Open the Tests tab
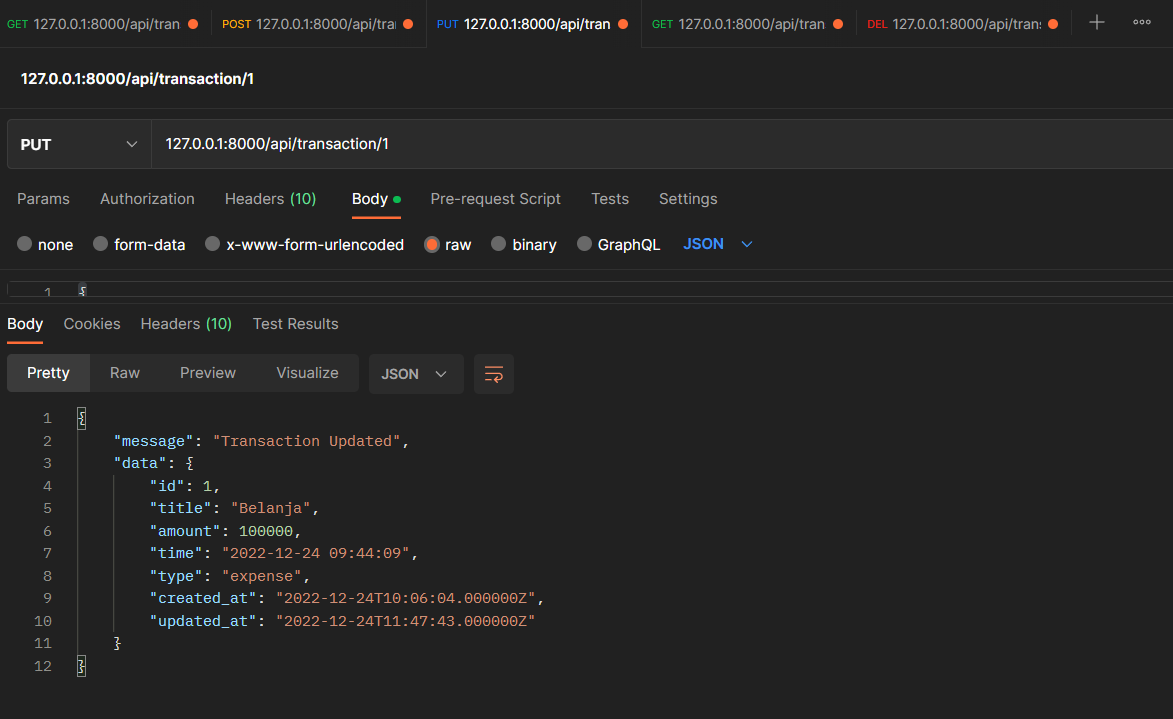 pyautogui.click(x=610, y=199)
